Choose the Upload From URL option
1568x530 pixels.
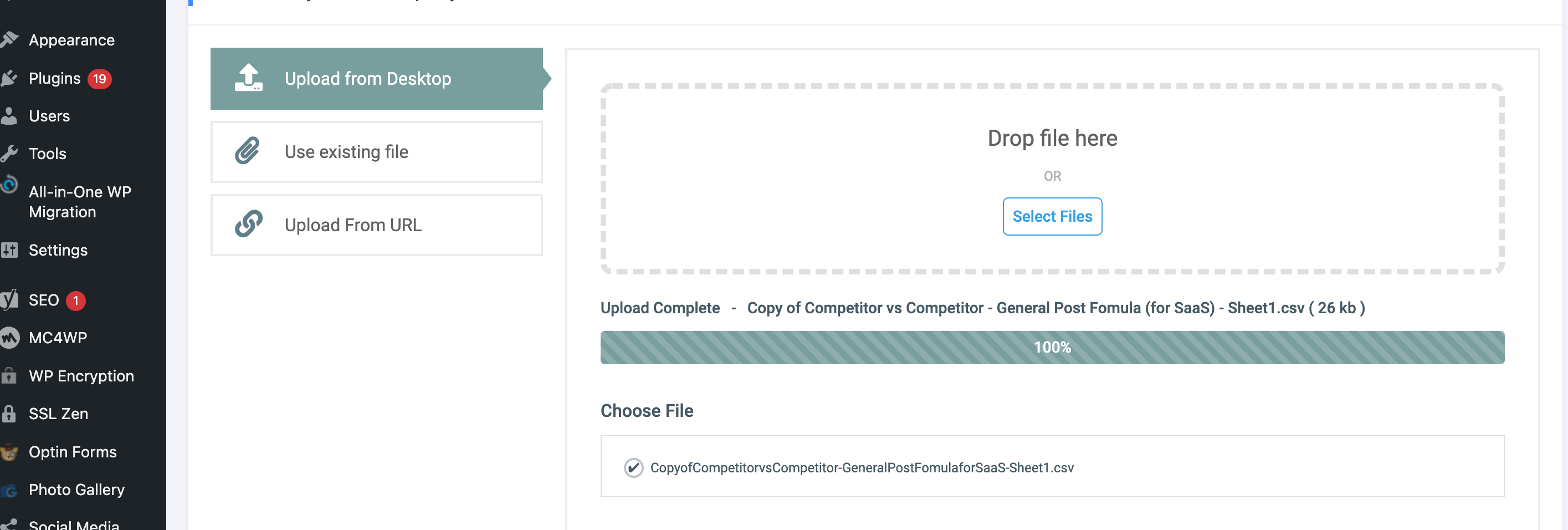(x=377, y=225)
